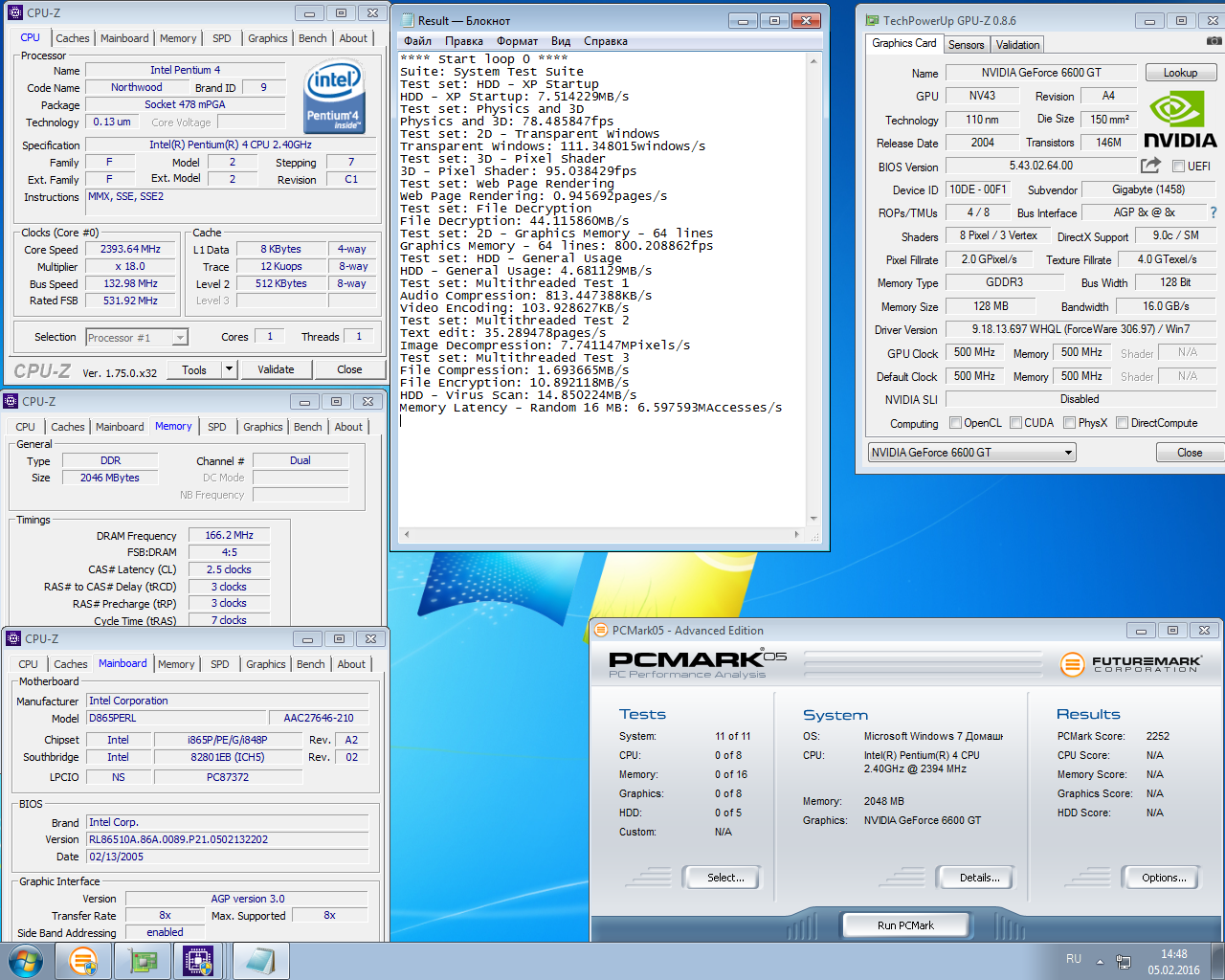The height and width of the screenshot is (980, 1225).
Task: Click the NVIDIA logo in GPU-Z
Action: pos(1180,121)
